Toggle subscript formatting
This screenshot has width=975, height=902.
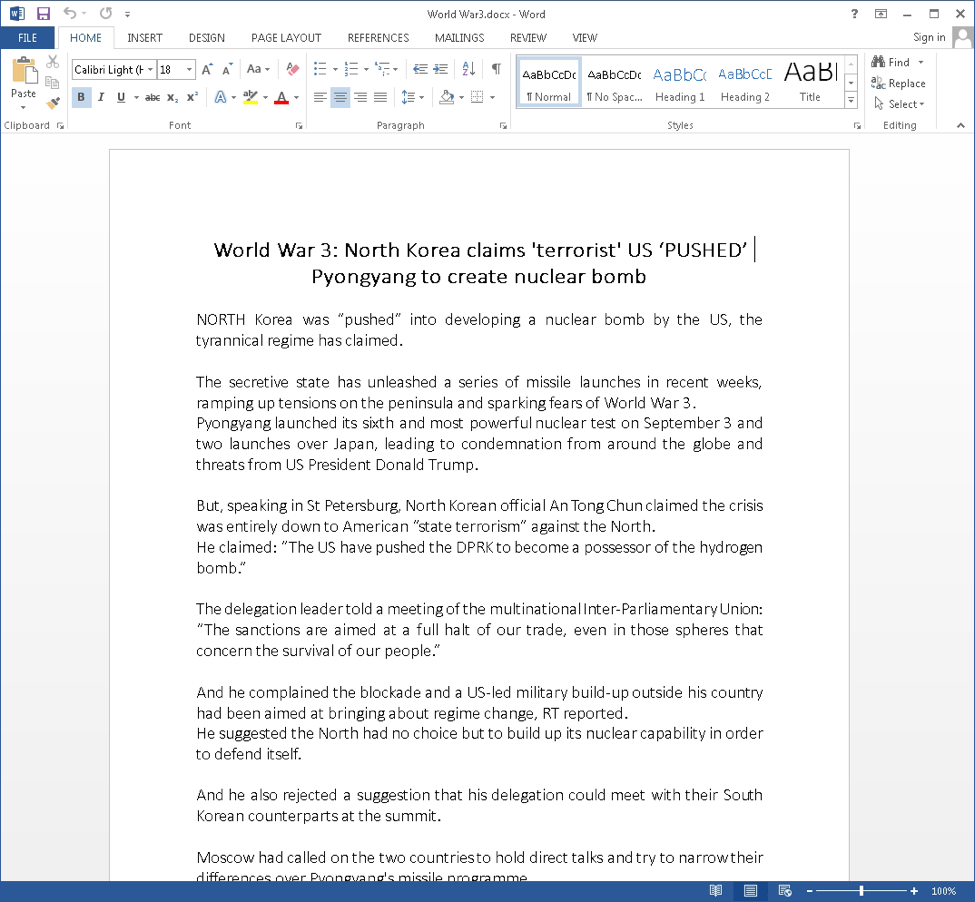(172, 98)
